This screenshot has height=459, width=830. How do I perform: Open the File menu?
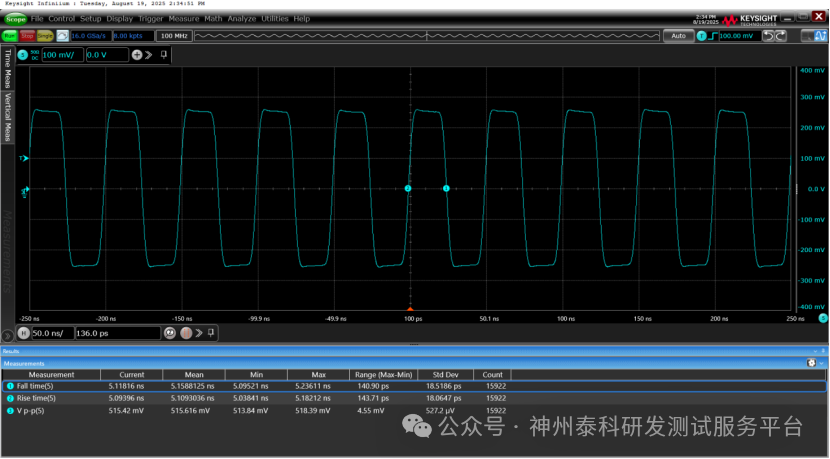(37, 19)
